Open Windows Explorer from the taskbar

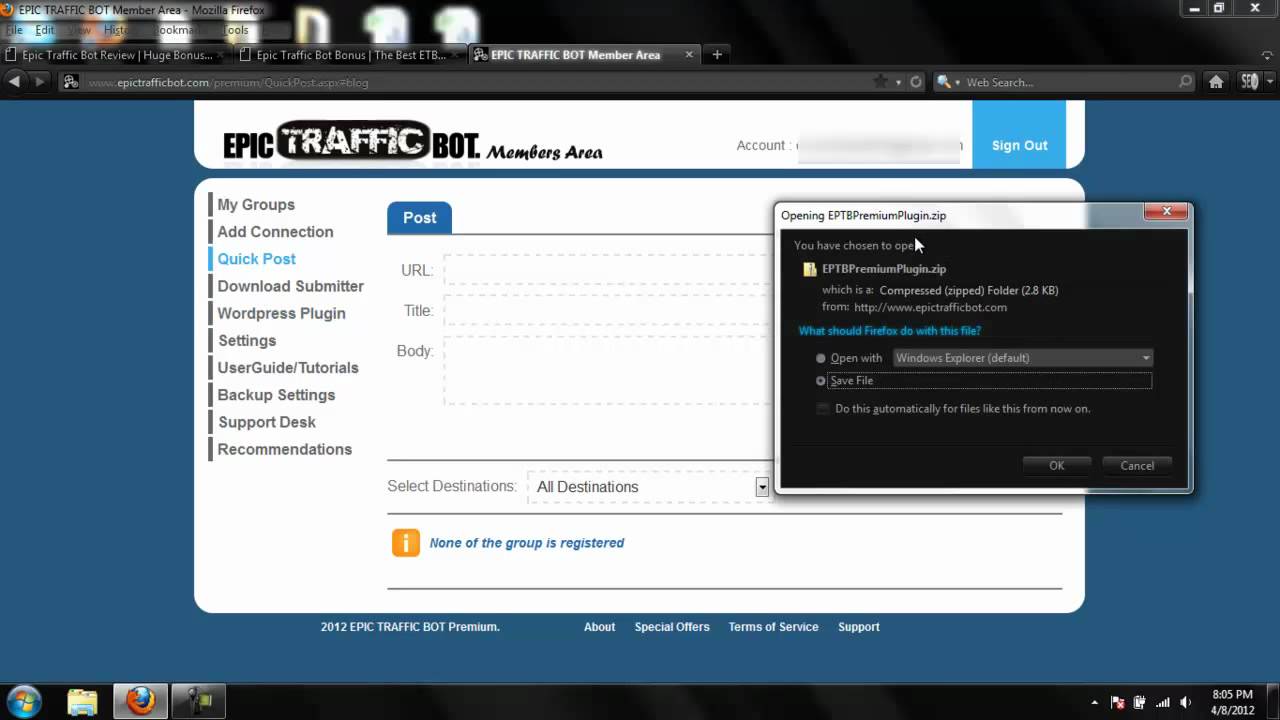[x=82, y=702]
